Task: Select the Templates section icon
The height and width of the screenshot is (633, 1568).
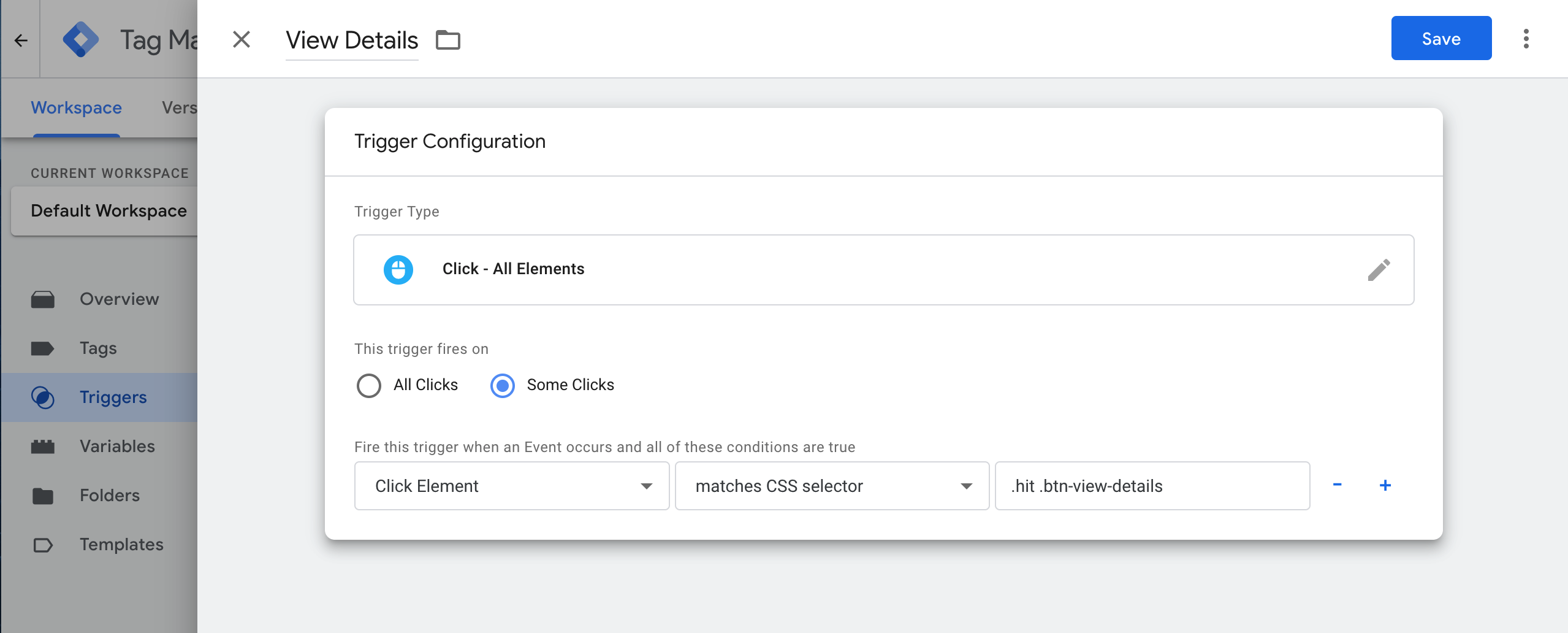Action: pos(42,544)
